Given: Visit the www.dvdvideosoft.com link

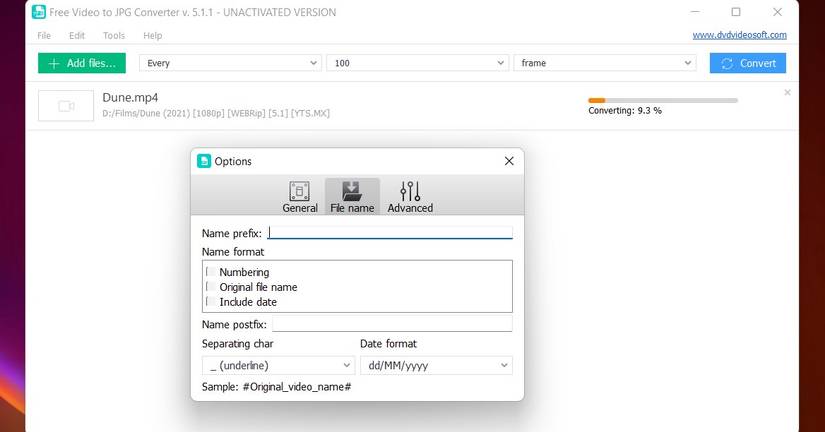Looking at the screenshot, I should tap(739, 35).
